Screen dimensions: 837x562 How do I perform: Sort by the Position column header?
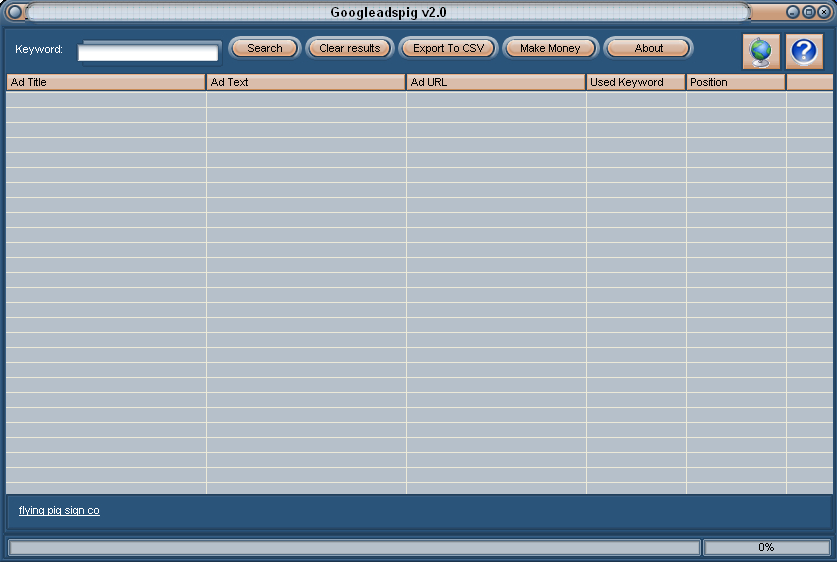tap(736, 82)
